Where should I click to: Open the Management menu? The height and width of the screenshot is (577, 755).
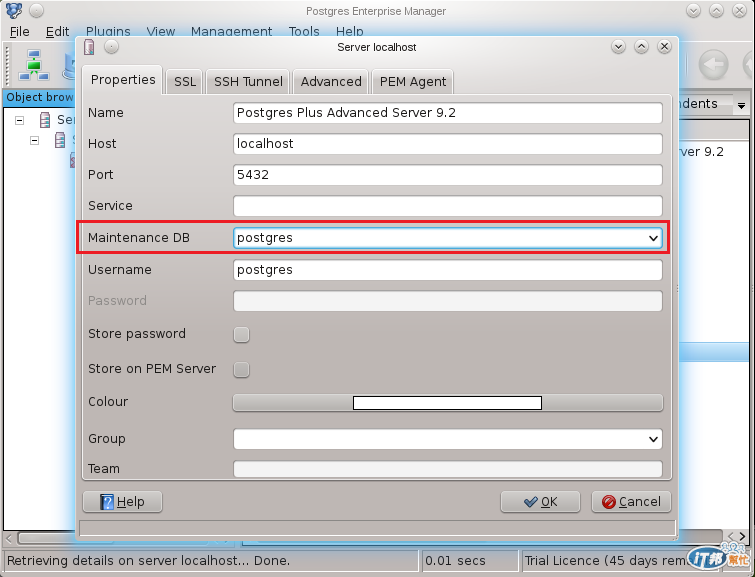(x=232, y=32)
